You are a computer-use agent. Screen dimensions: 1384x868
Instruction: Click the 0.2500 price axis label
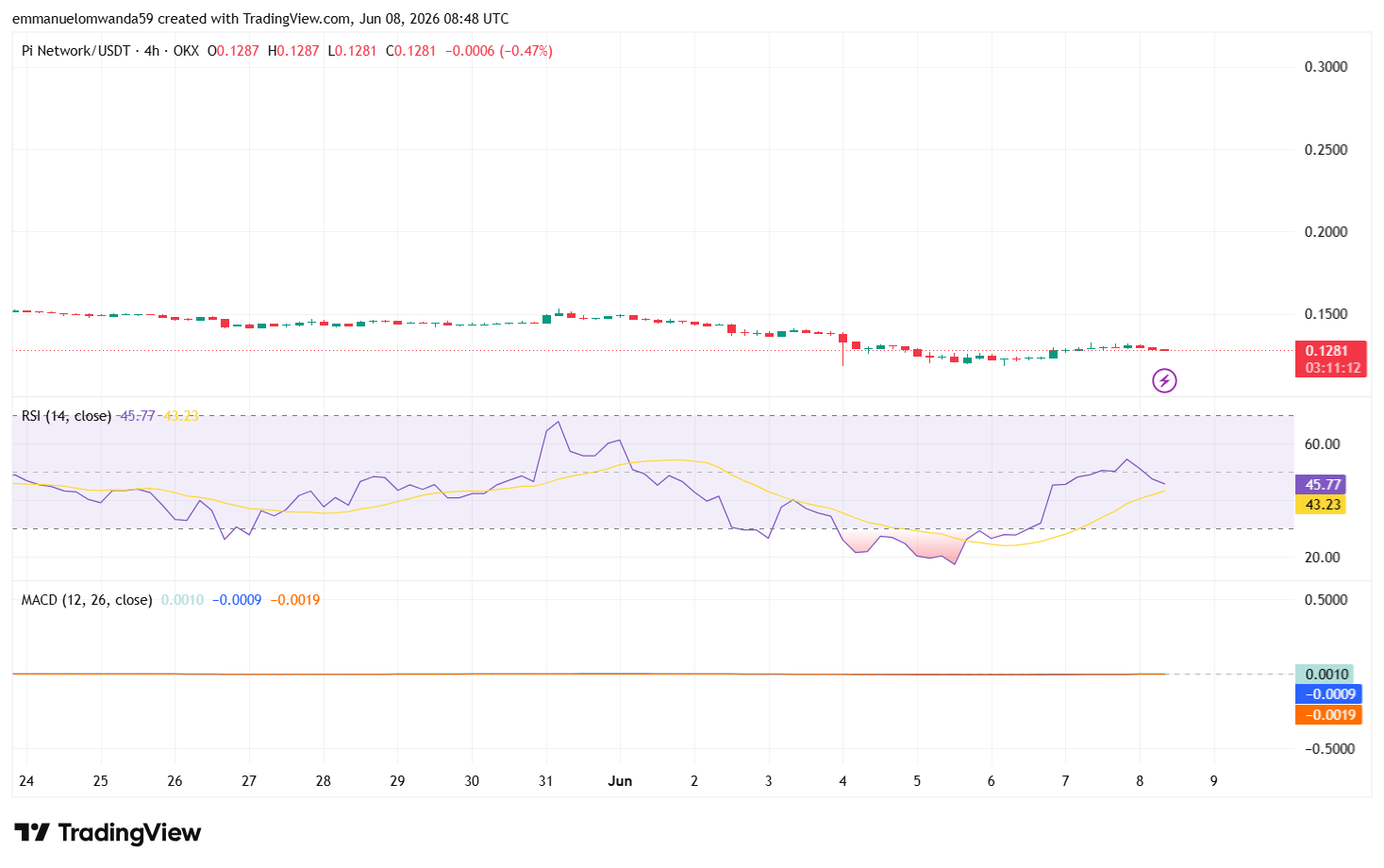click(x=1326, y=150)
